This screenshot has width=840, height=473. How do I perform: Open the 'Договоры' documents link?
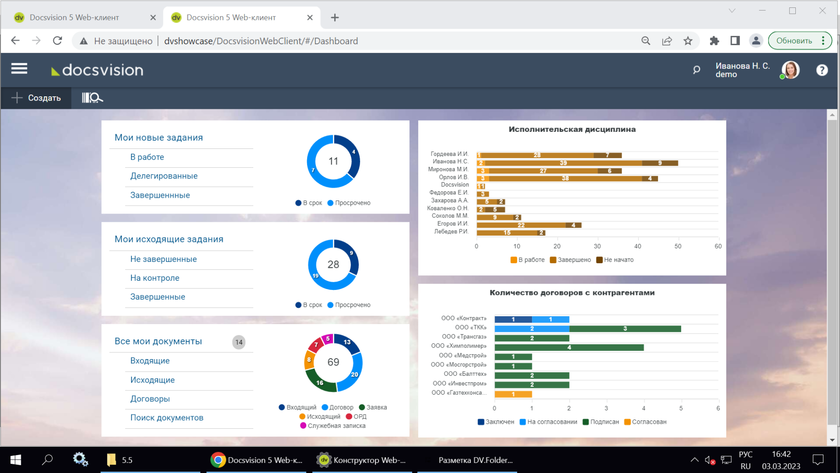150,399
